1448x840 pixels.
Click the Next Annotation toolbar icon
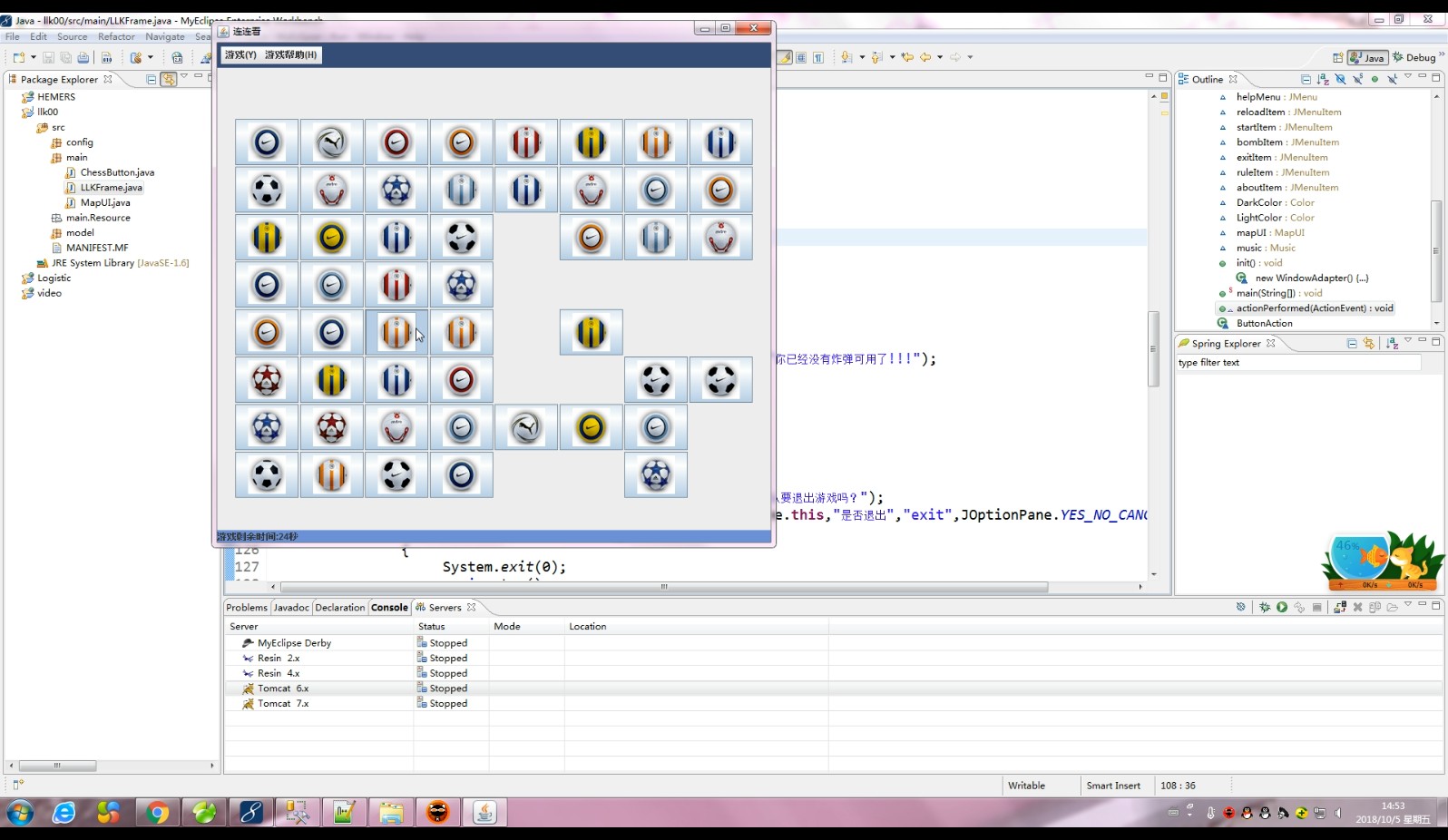tap(846, 57)
